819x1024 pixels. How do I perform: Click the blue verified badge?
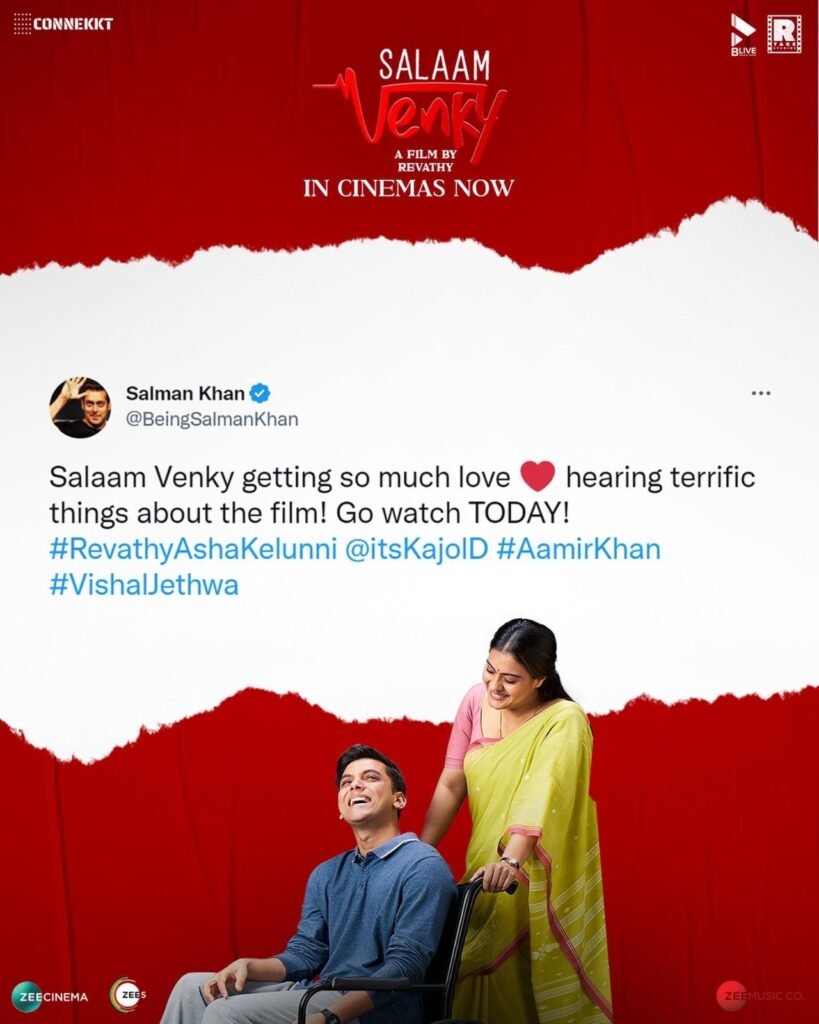click(x=260, y=394)
